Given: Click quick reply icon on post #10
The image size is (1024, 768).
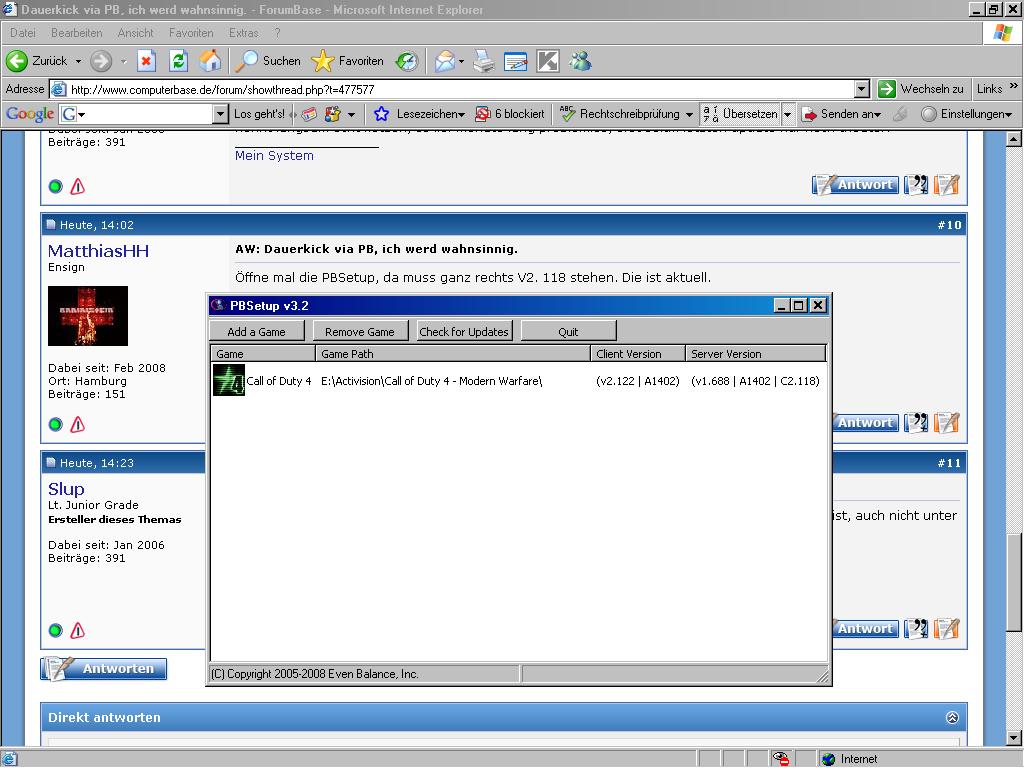Looking at the screenshot, I should tap(946, 423).
